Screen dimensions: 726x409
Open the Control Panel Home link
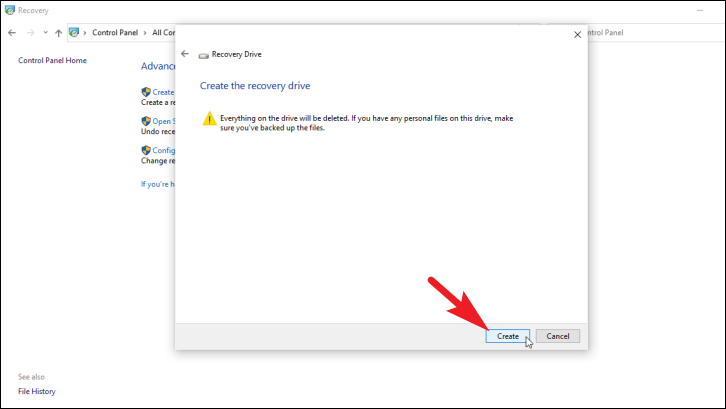(x=52, y=60)
